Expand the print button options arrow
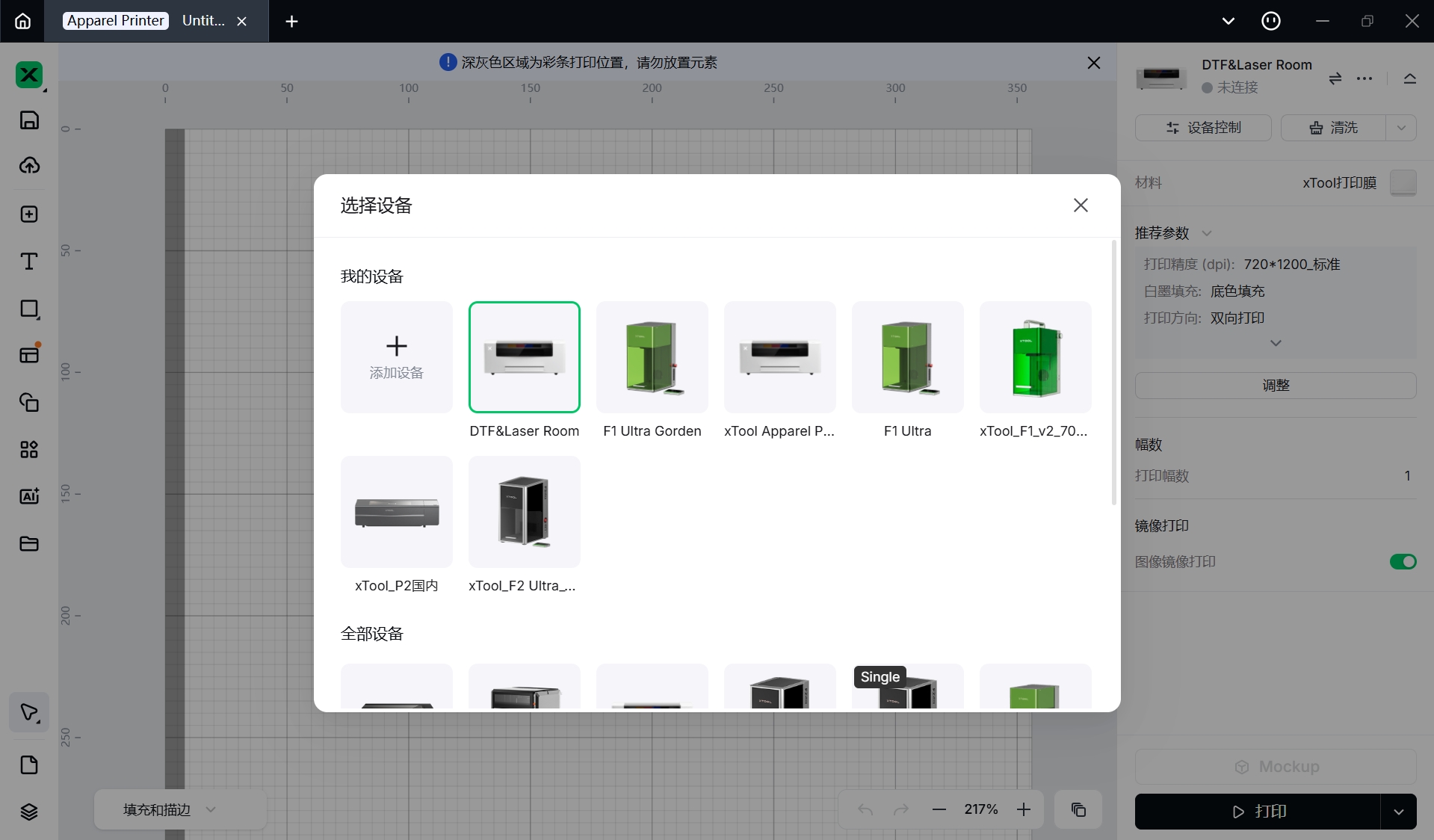Screen dimensions: 1434x840 [1398, 812]
